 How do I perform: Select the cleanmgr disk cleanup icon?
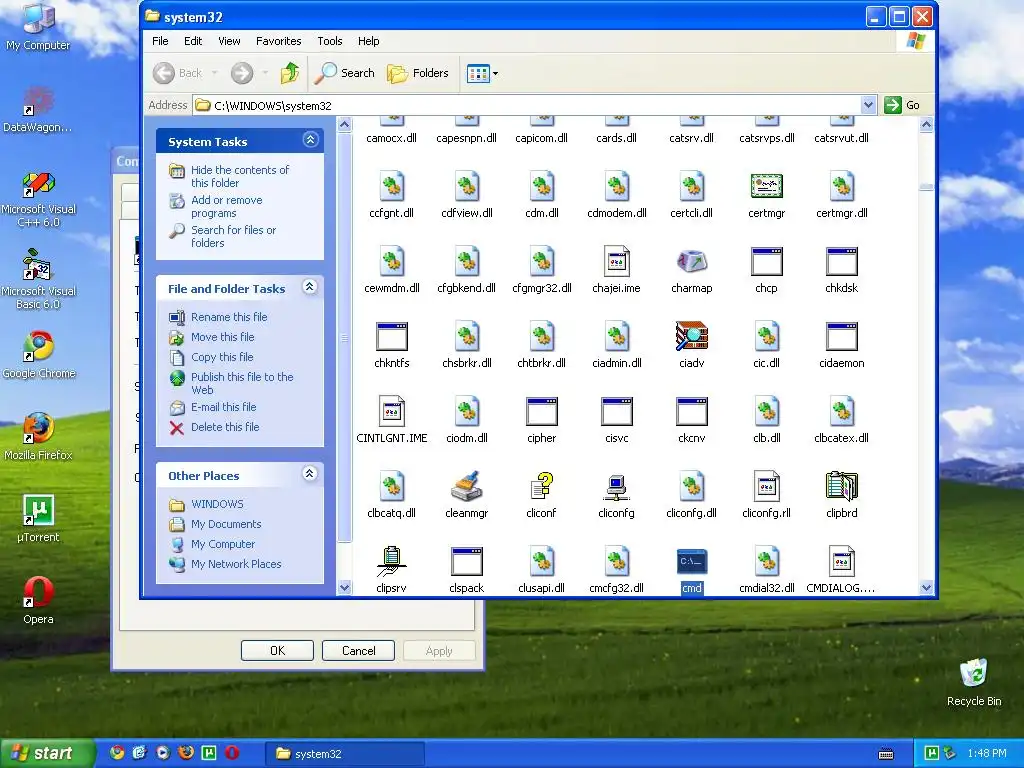[466, 487]
